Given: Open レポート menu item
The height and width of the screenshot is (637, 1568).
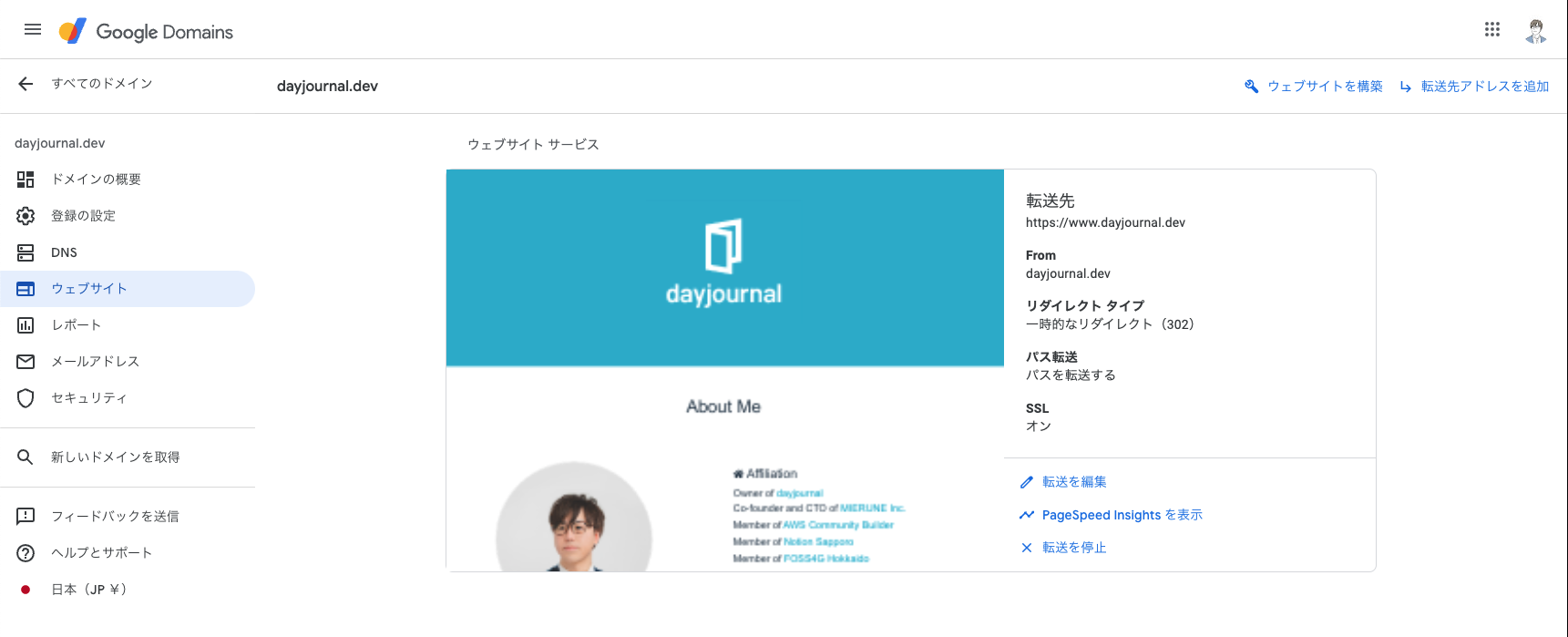Looking at the screenshot, I should 128,325.
